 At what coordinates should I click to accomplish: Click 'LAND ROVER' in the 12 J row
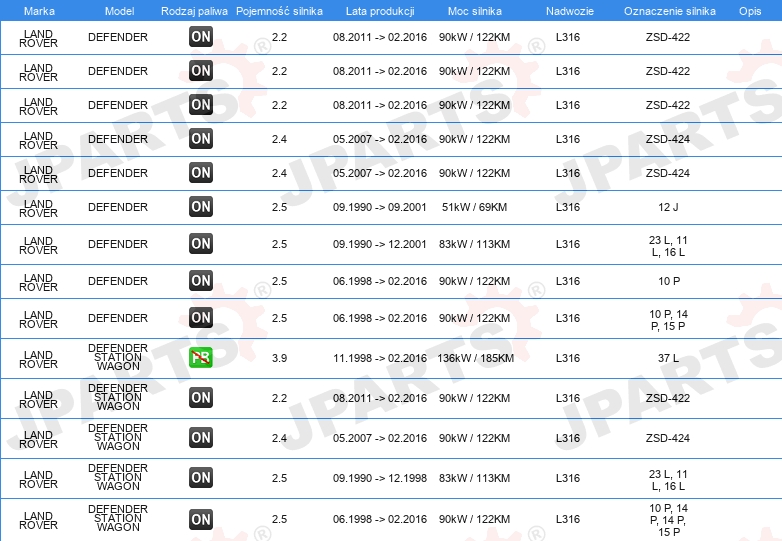(38, 208)
